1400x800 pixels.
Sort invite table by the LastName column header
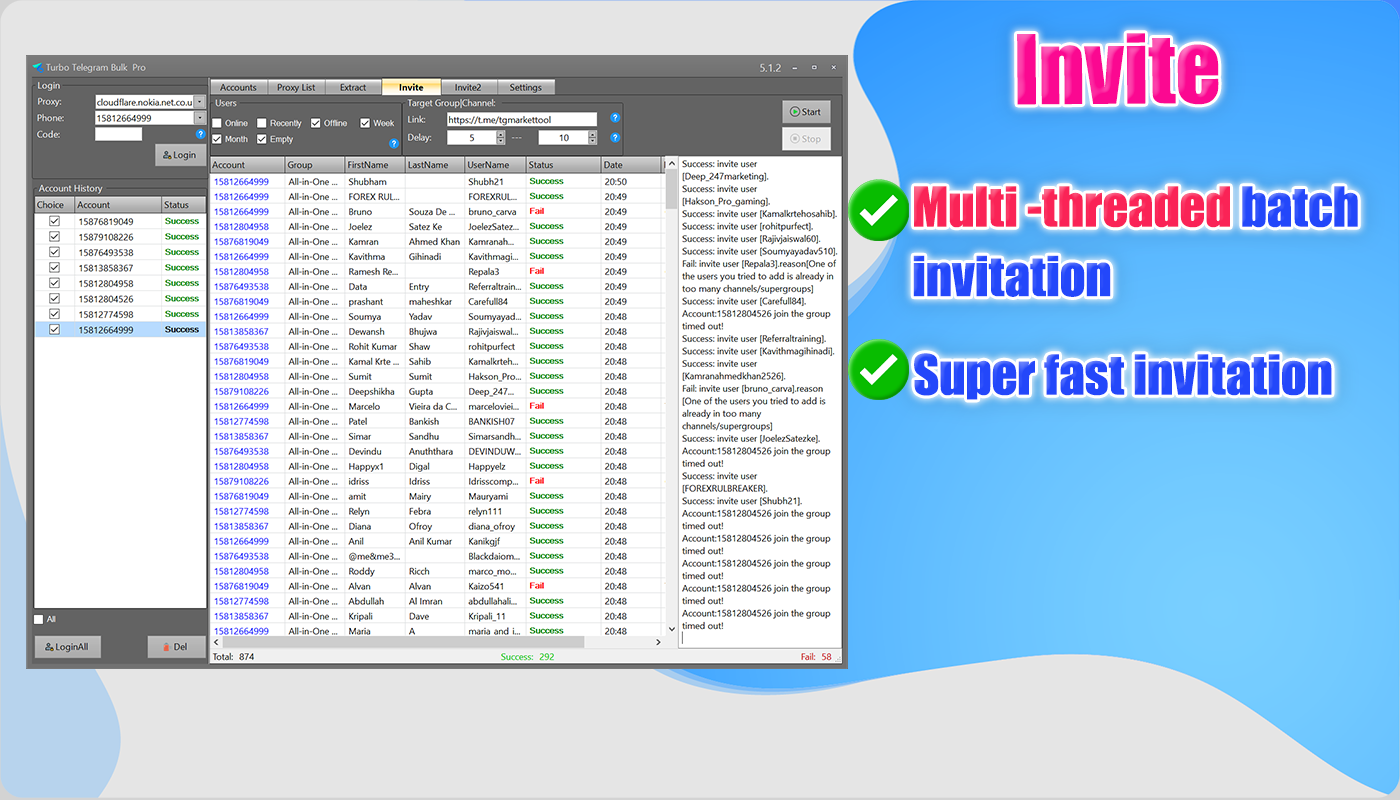(x=435, y=165)
